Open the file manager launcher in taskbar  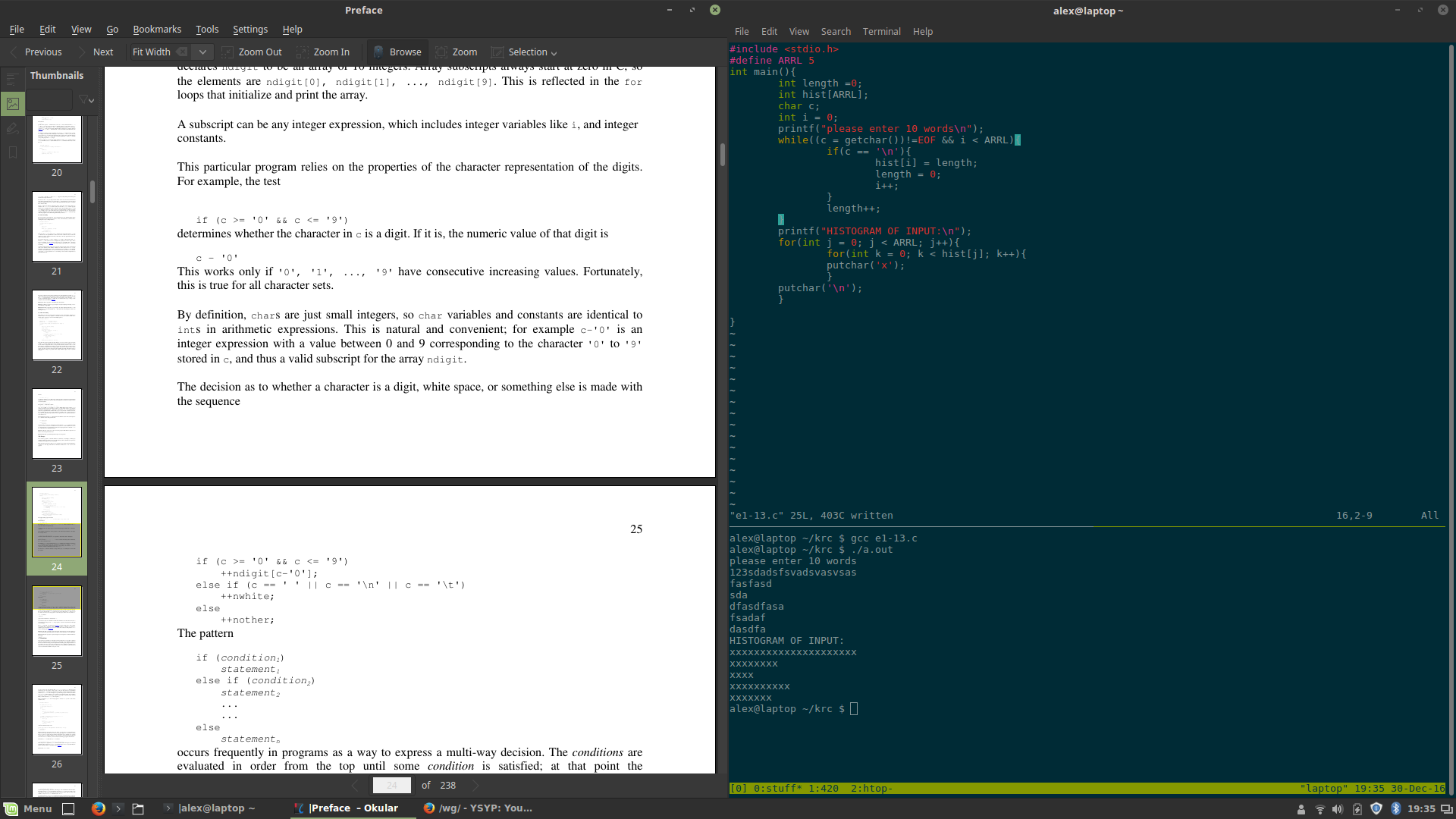138,808
